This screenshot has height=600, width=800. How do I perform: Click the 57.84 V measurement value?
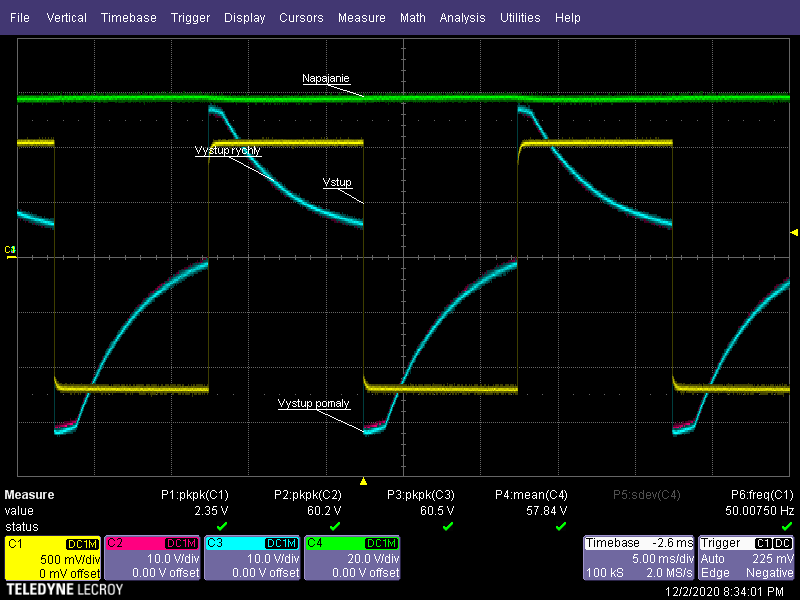click(546, 511)
